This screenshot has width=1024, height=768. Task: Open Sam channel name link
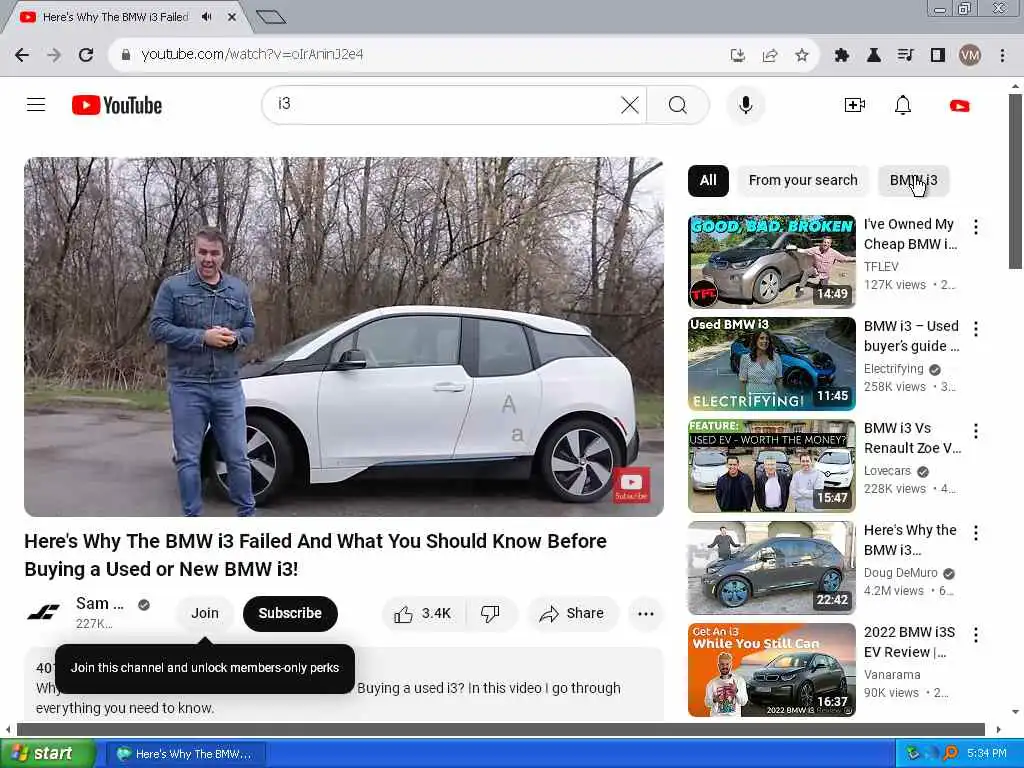point(99,603)
